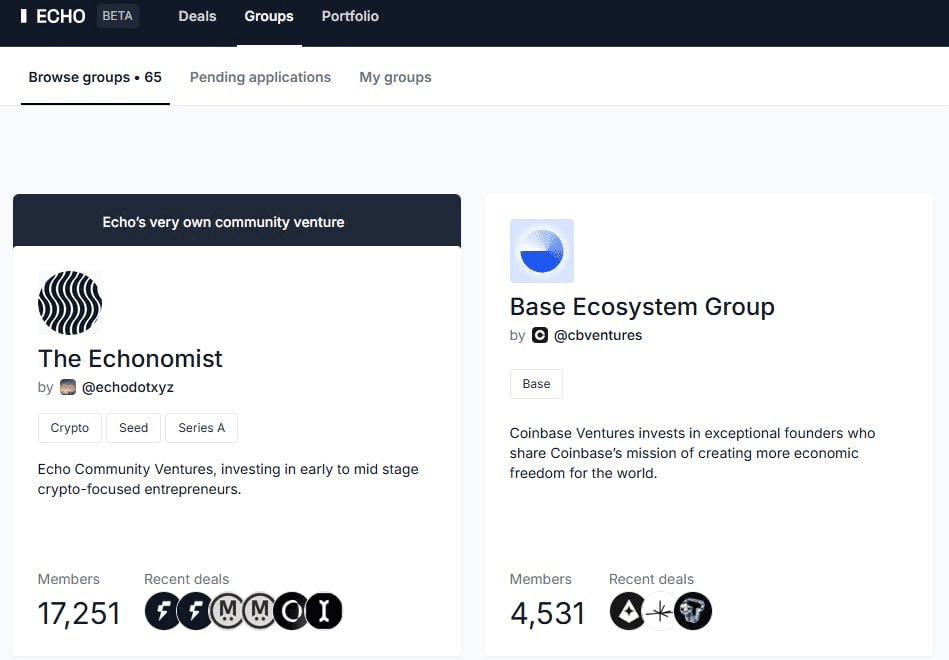Click the Seed tag on The Echonomist
Screen dimensions: 949x660
pyautogui.click(x=134, y=428)
